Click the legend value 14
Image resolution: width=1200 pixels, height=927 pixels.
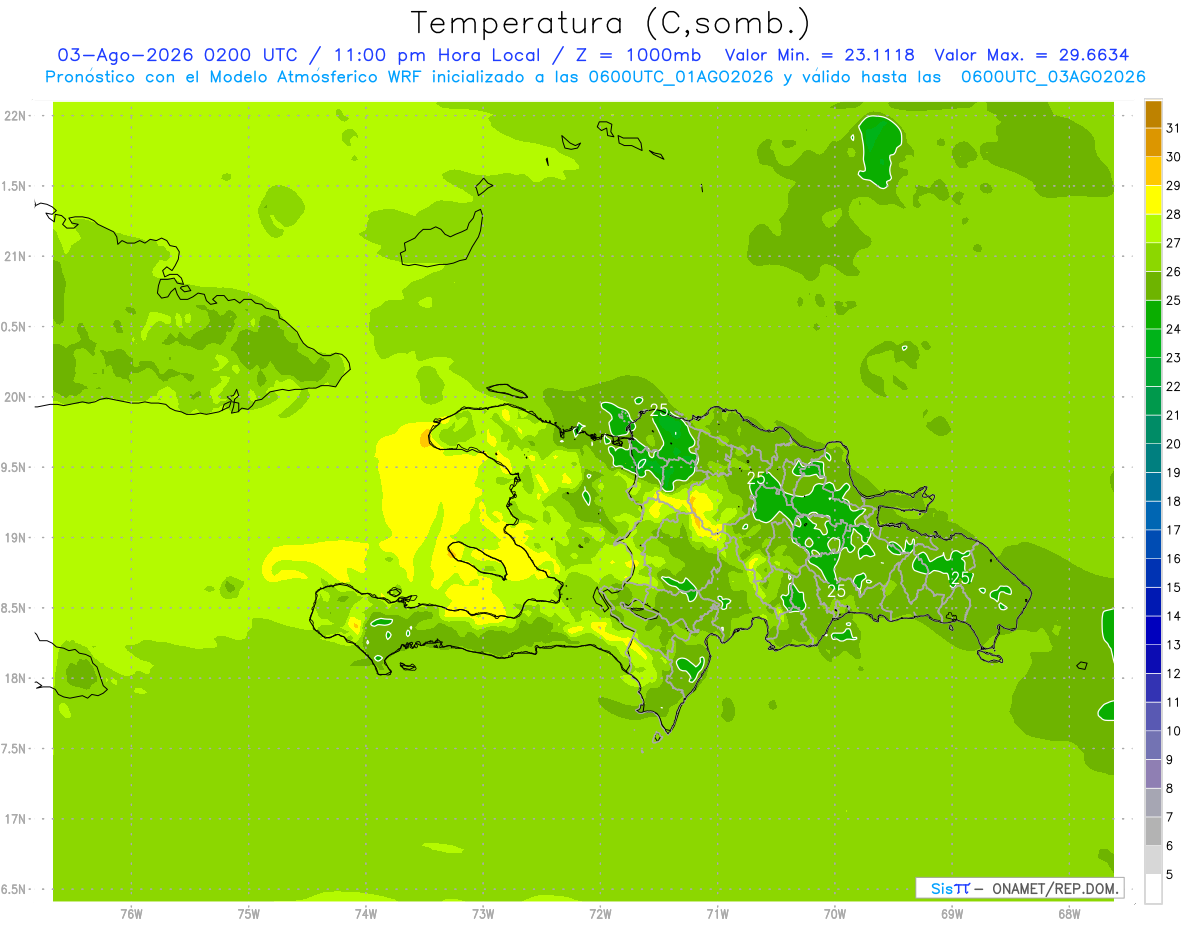click(x=1174, y=615)
